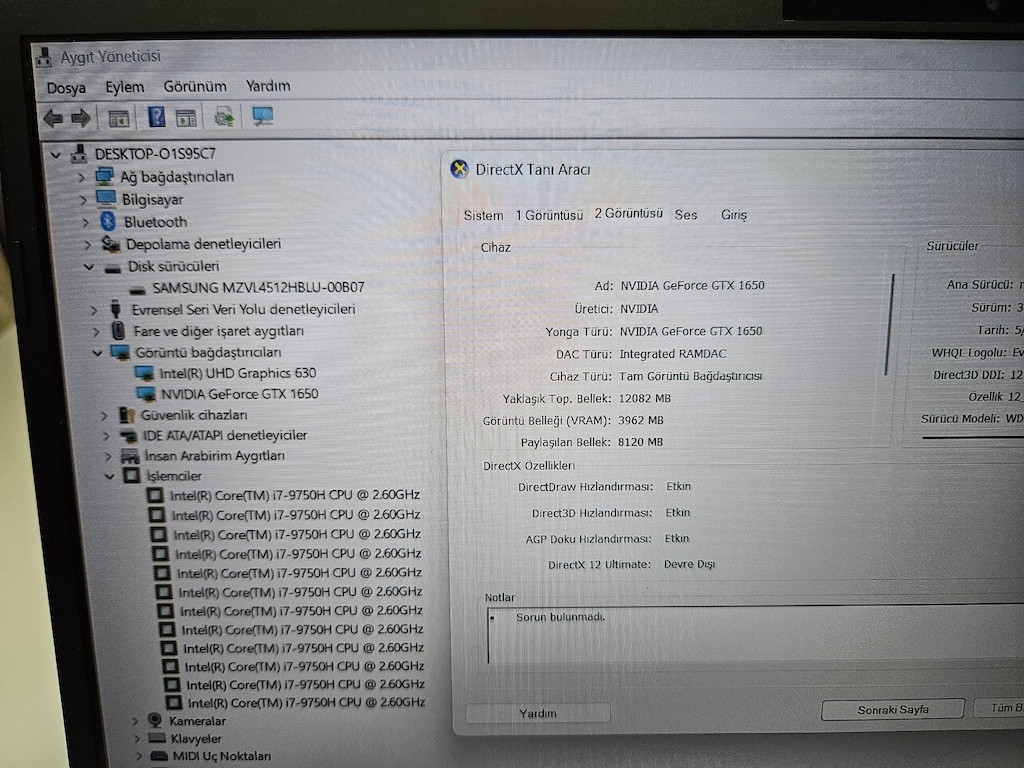1024x768 pixels.
Task: Click the Forward arrow toolbar icon
Action: pyautogui.click(x=81, y=118)
